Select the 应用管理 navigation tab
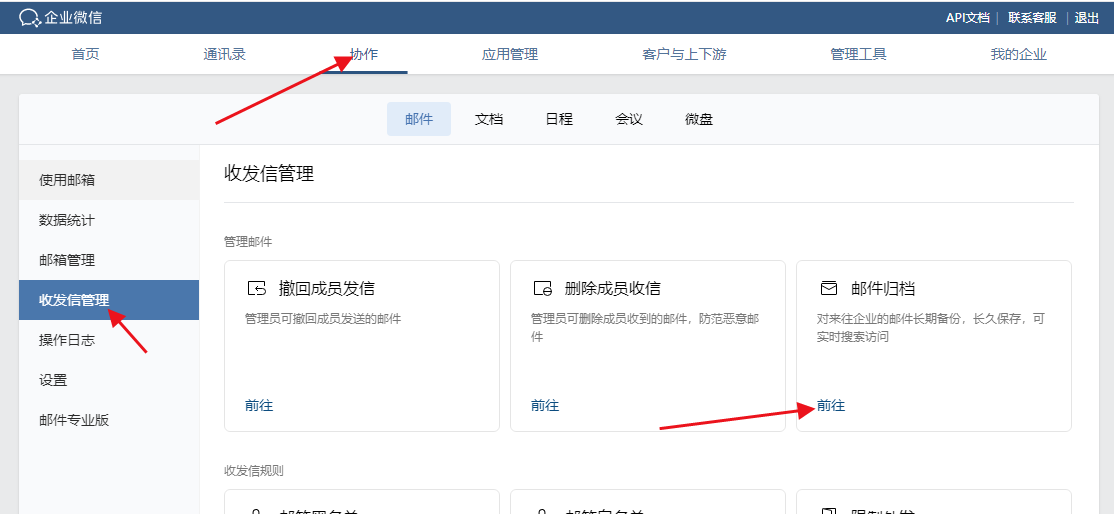The height and width of the screenshot is (514, 1114). pyautogui.click(x=510, y=54)
